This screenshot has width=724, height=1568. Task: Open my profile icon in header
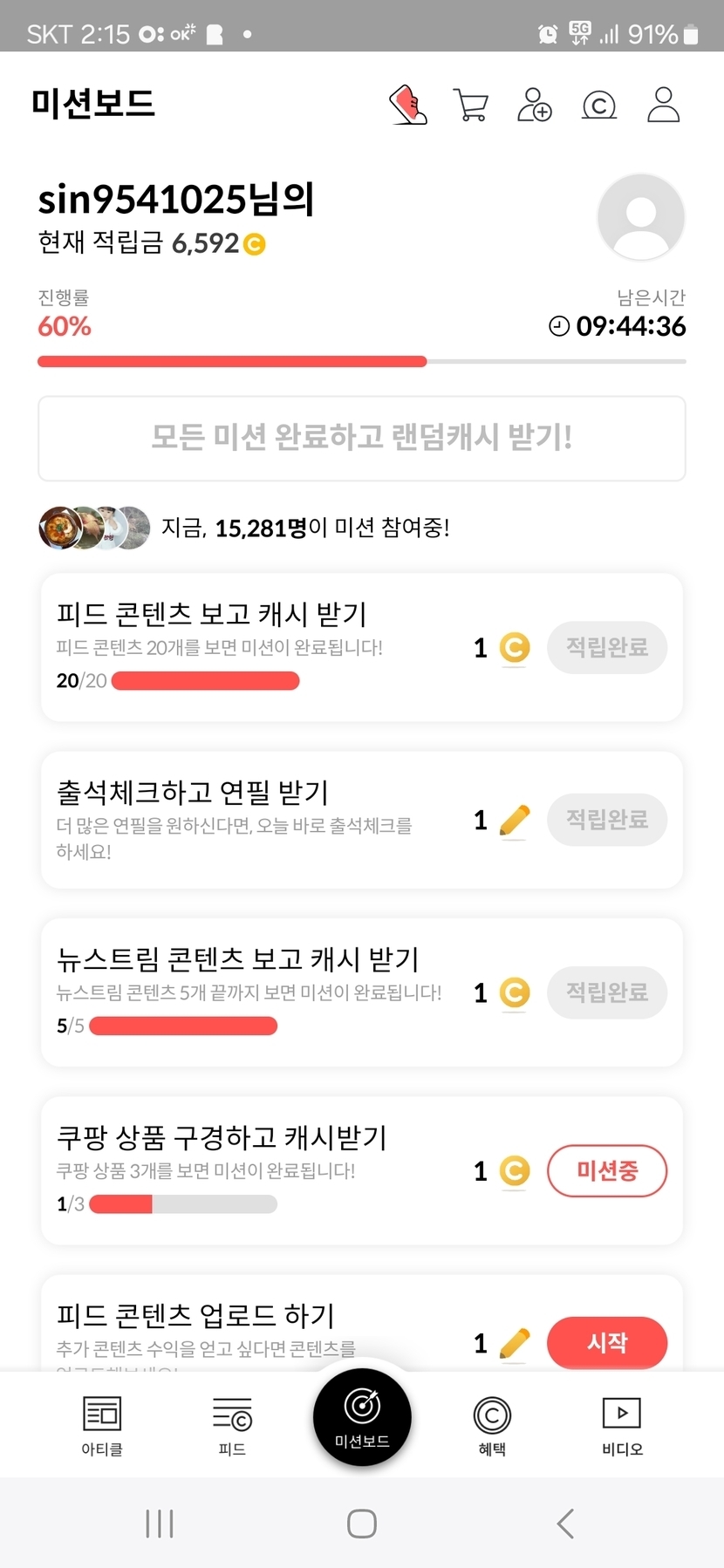point(663,105)
